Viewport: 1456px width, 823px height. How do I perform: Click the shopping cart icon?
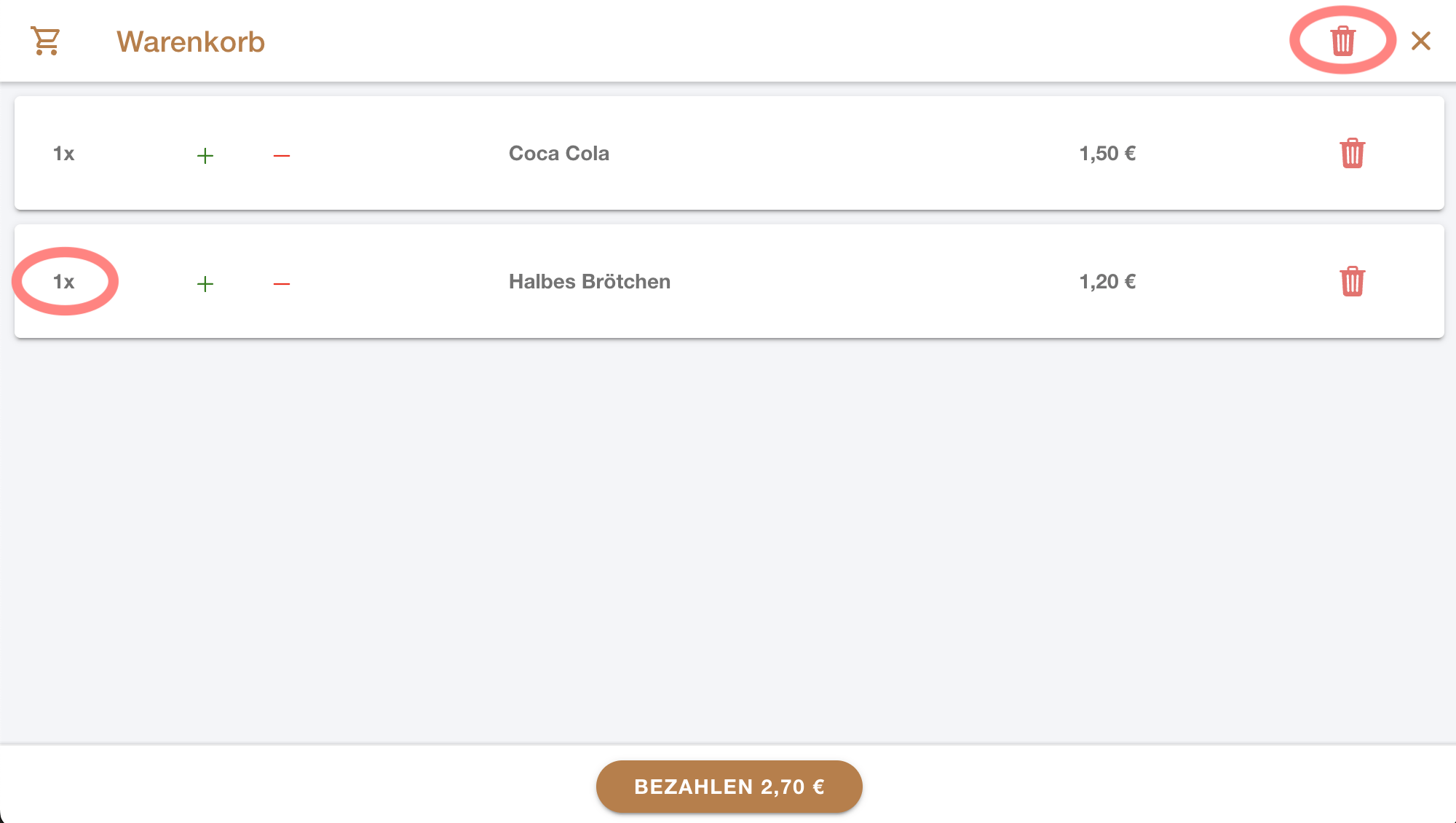click(46, 41)
